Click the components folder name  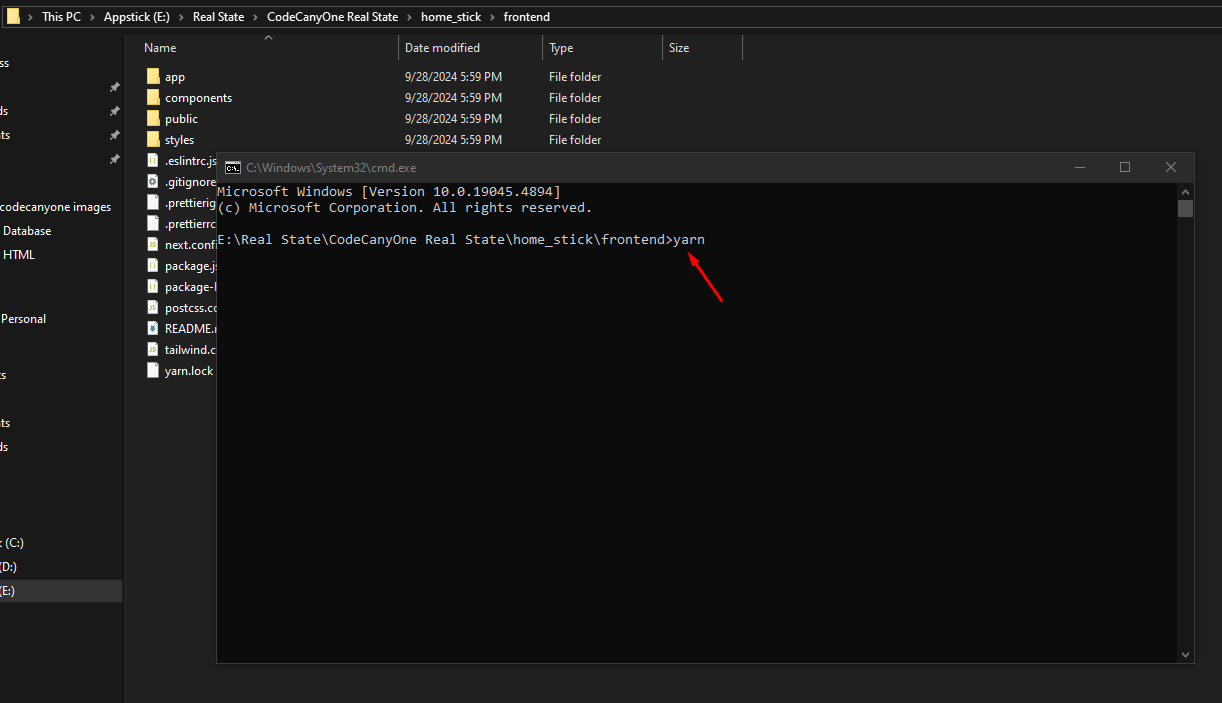point(198,98)
